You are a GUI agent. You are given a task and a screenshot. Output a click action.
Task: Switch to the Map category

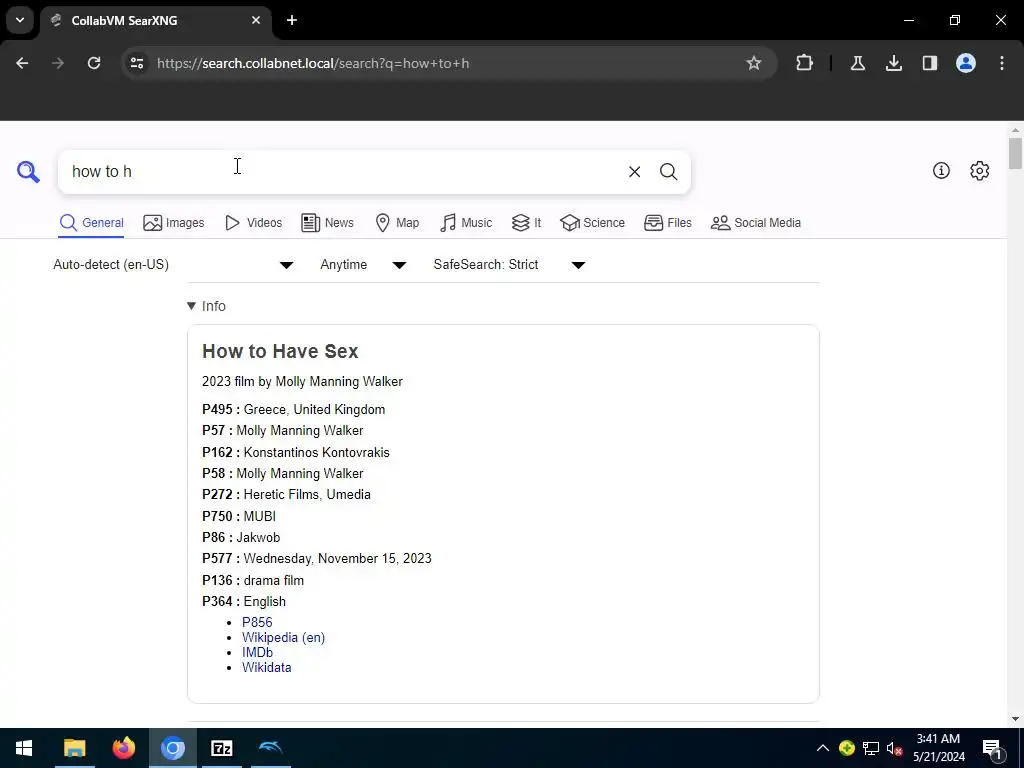point(397,223)
